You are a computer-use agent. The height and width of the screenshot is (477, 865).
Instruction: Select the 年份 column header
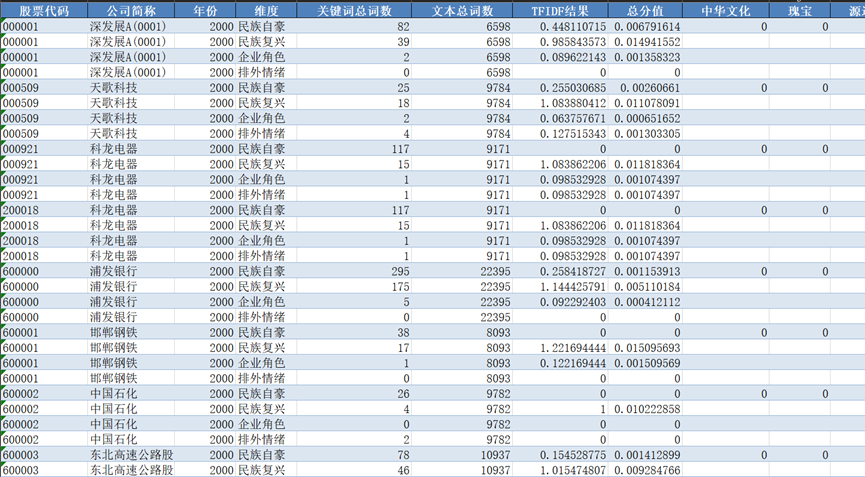pyautogui.click(x=205, y=10)
